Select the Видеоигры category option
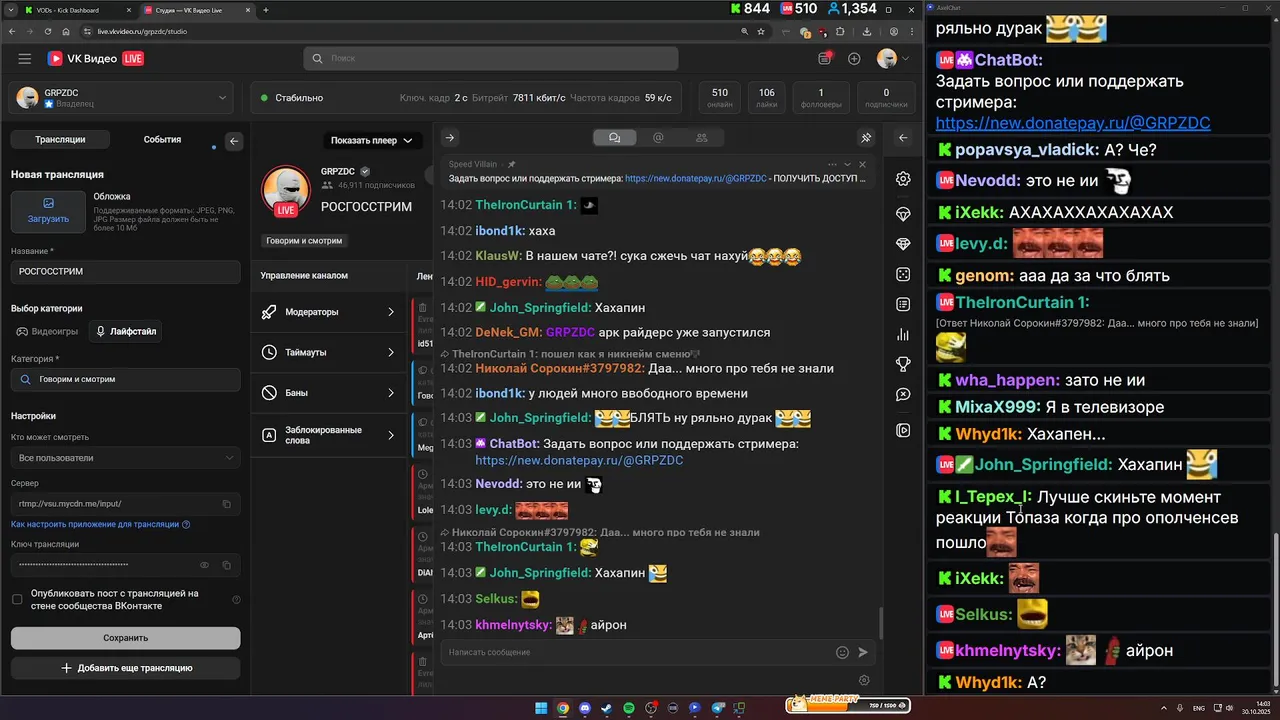This screenshot has width=1280, height=720. [x=46, y=331]
